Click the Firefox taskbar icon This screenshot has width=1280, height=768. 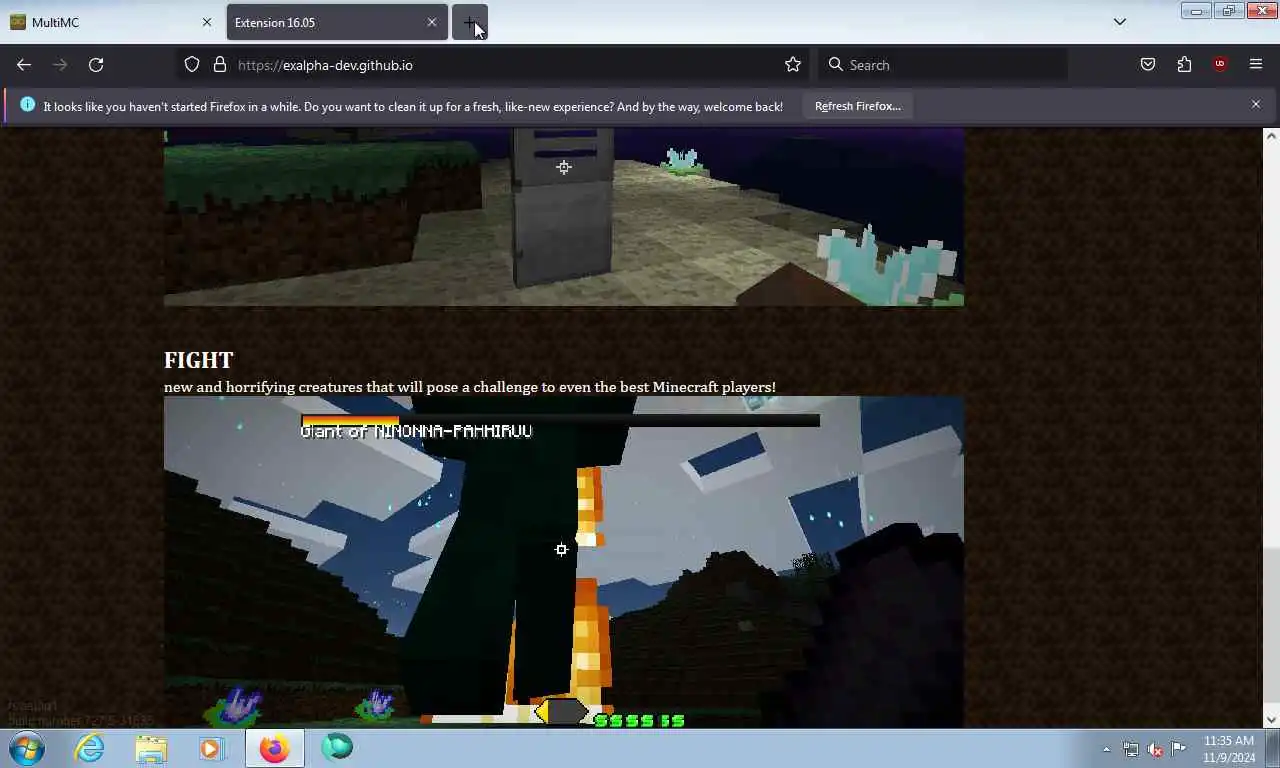pos(274,748)
